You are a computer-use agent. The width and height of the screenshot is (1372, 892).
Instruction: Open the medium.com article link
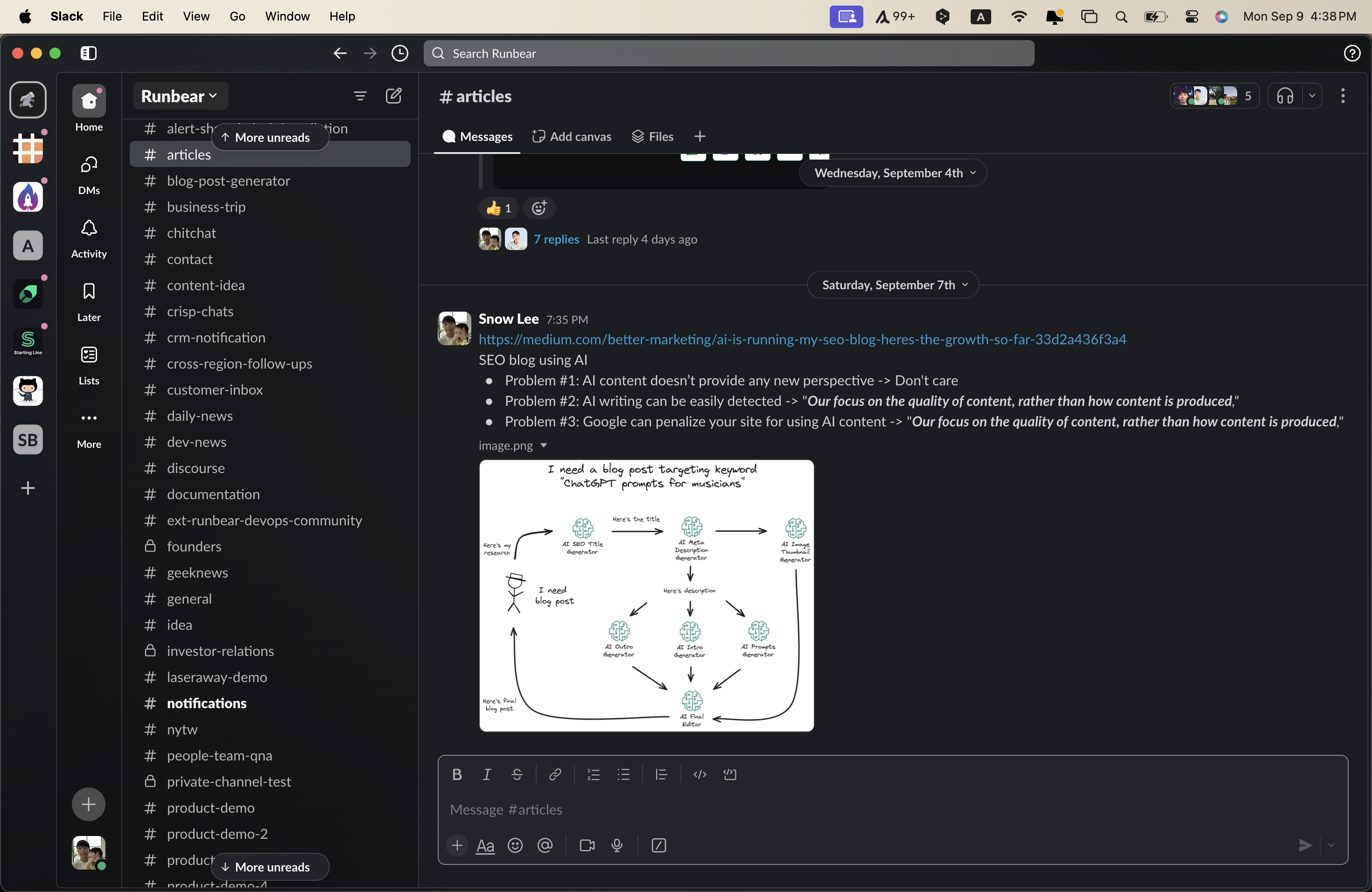coord(802,339)
